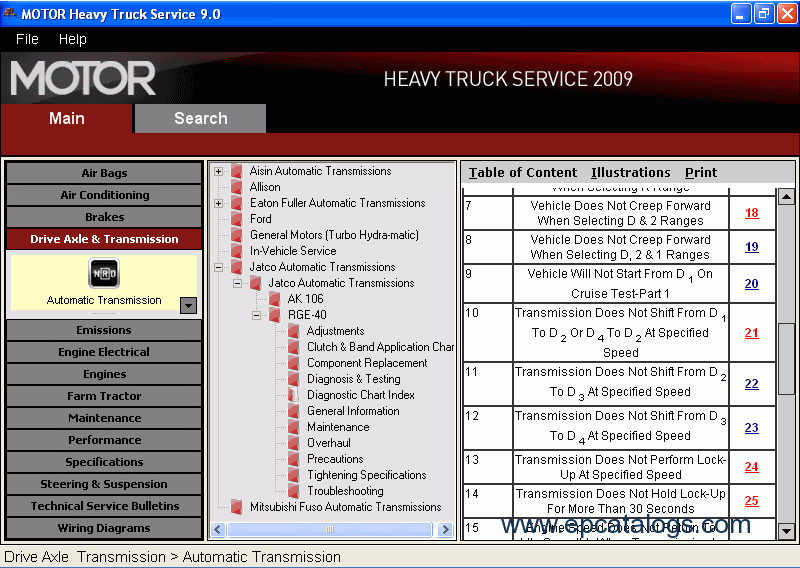The width and height of the screenshot is (800, 568).
Task: Click the book icon beside Adjustments
Action: (293, 331)
